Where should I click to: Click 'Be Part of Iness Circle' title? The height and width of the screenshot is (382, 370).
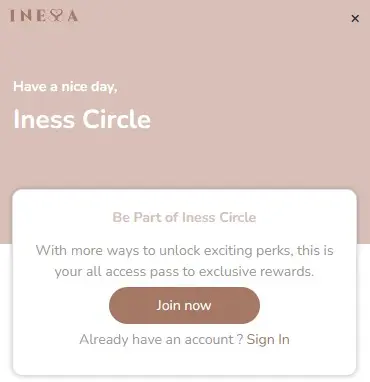(x=184, y=217)
